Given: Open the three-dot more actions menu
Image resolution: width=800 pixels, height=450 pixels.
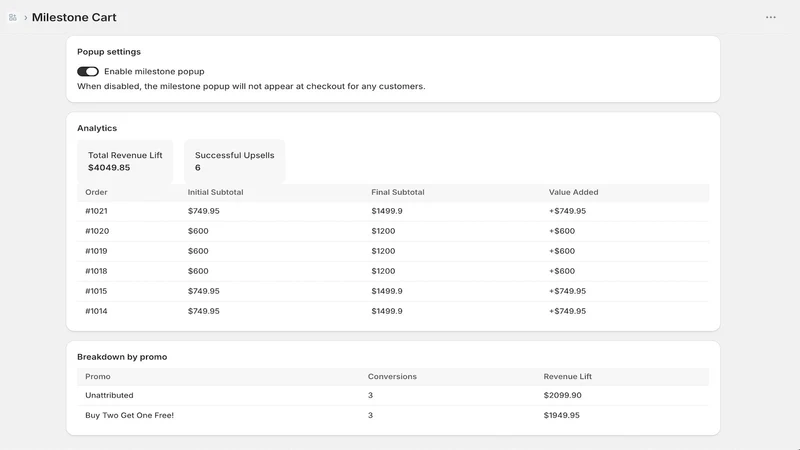Looking at the screenshot, I should tap(770, 17).
